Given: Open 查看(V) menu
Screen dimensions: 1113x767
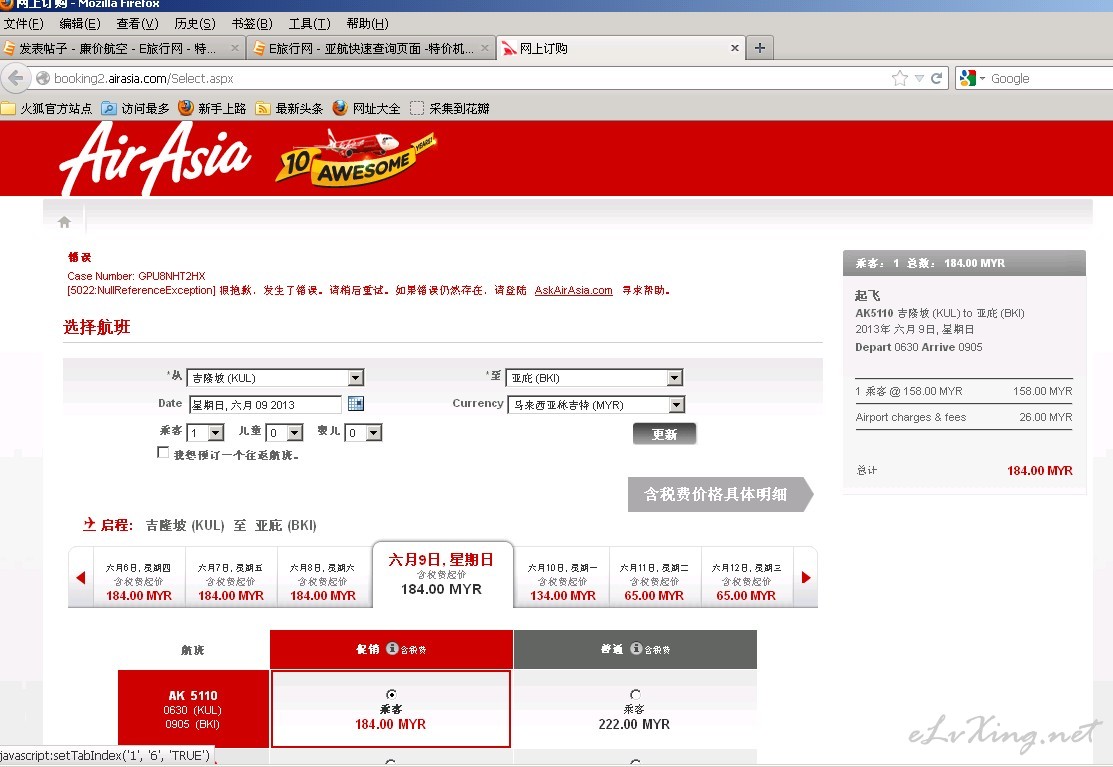Looking at the screenshot, I should pos(137,23).
